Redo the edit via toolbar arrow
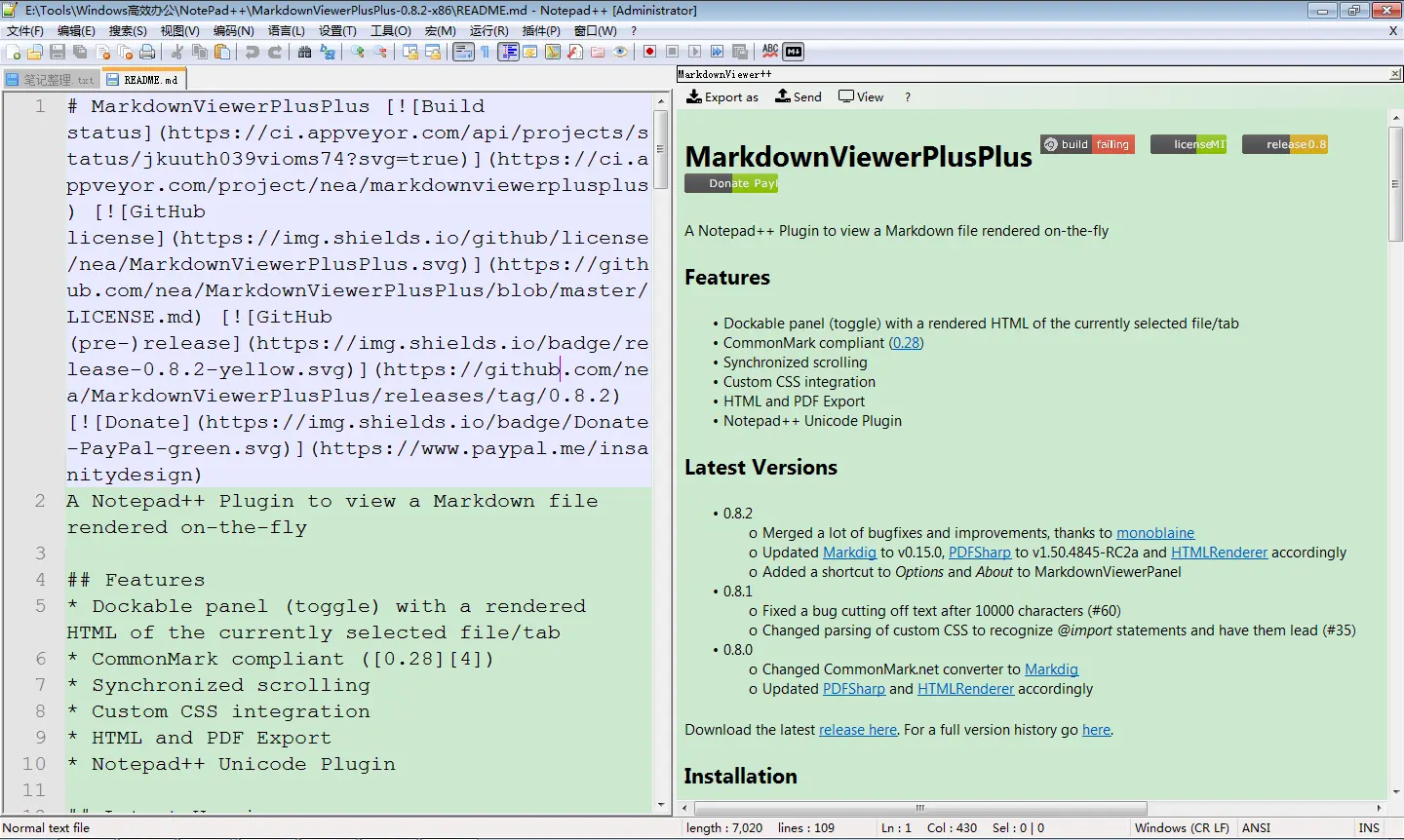Image resolution: width=1404 pixels, height=840 pixels. coord(275,52)
